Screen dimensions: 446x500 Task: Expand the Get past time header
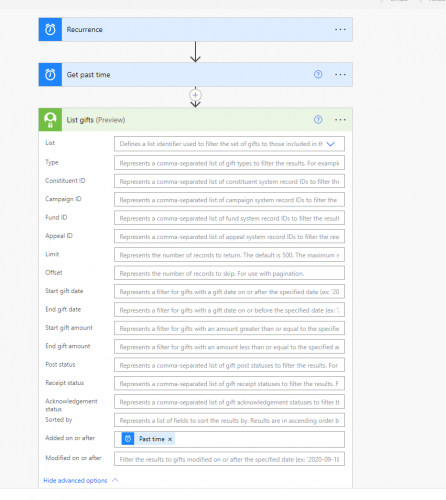tap(195, 75)
